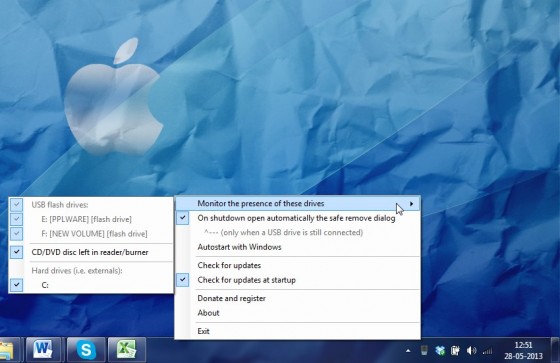Click the Dropbox tray icon

click(440, 350)
